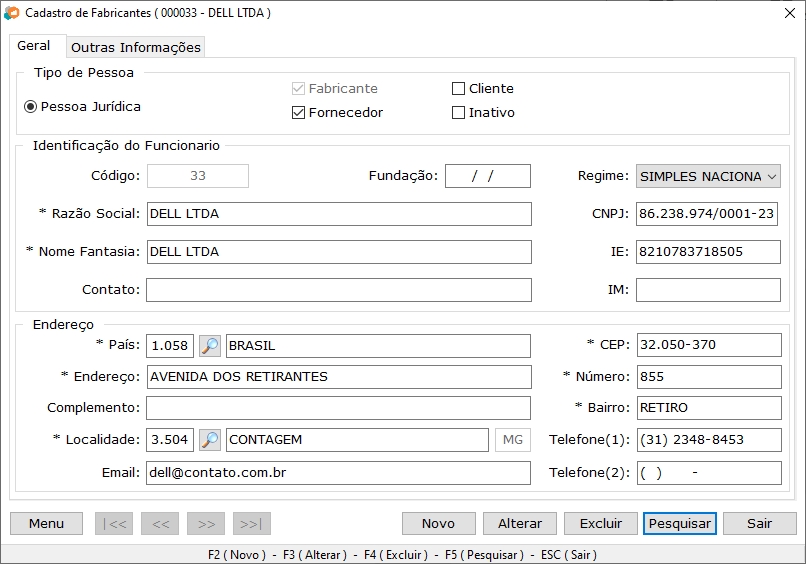
Task: Click into the Email input field
Action: point(338,473)
